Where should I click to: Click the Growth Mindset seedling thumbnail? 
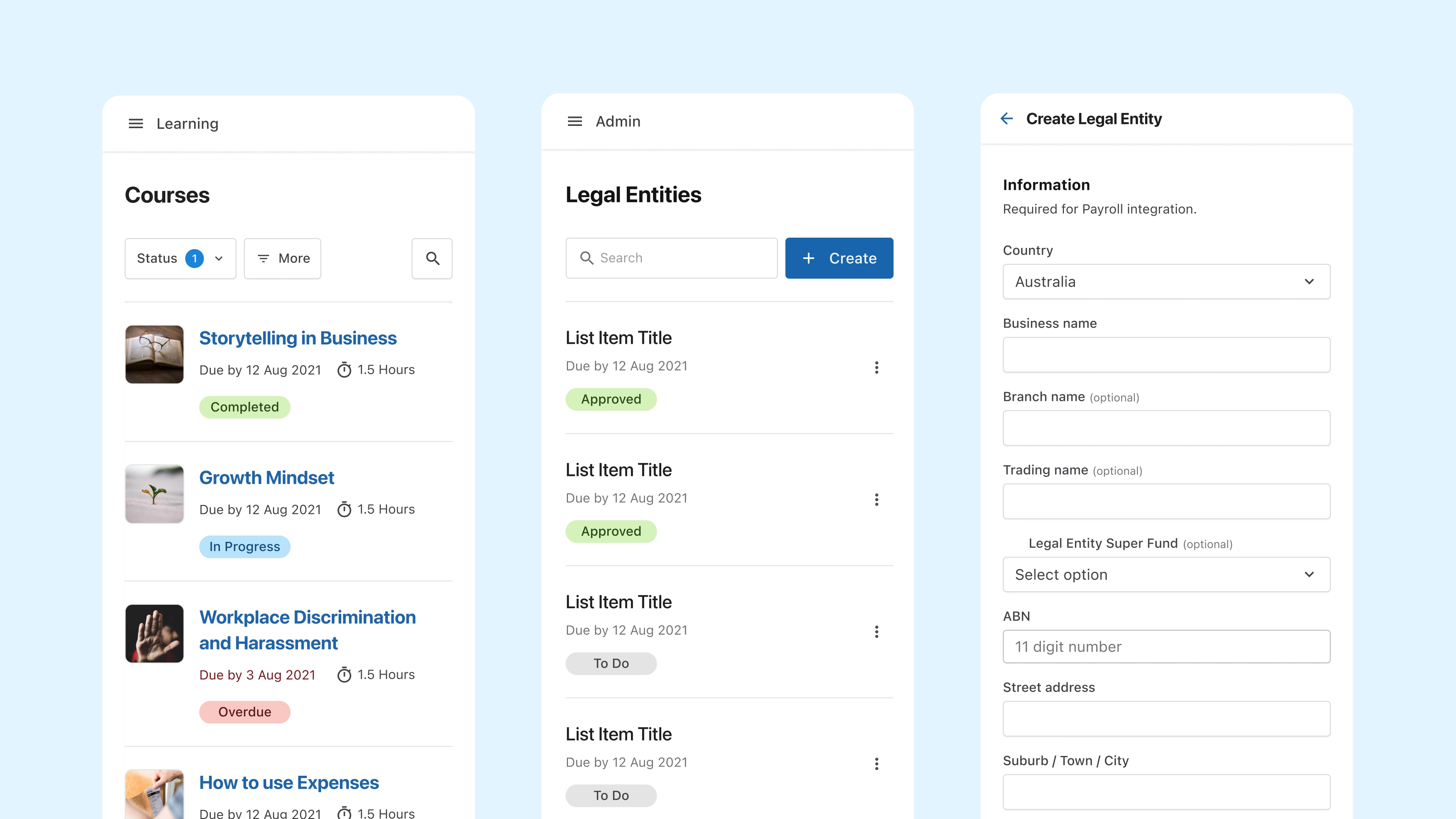[154, 494]
